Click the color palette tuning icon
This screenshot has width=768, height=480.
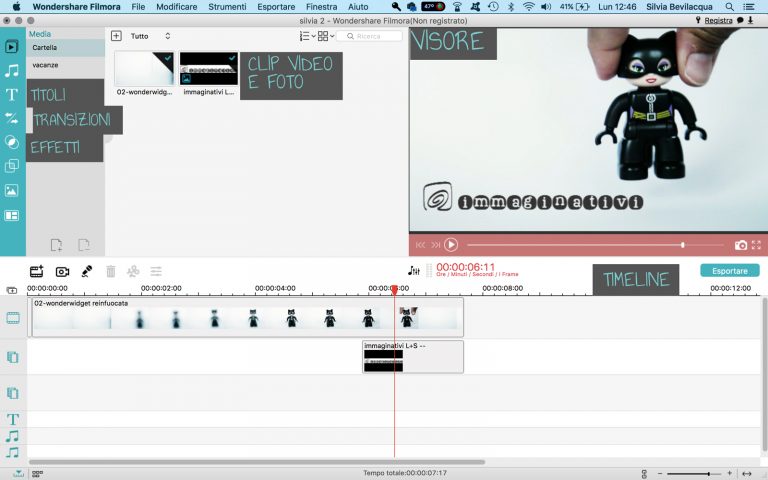coord(133,271)
